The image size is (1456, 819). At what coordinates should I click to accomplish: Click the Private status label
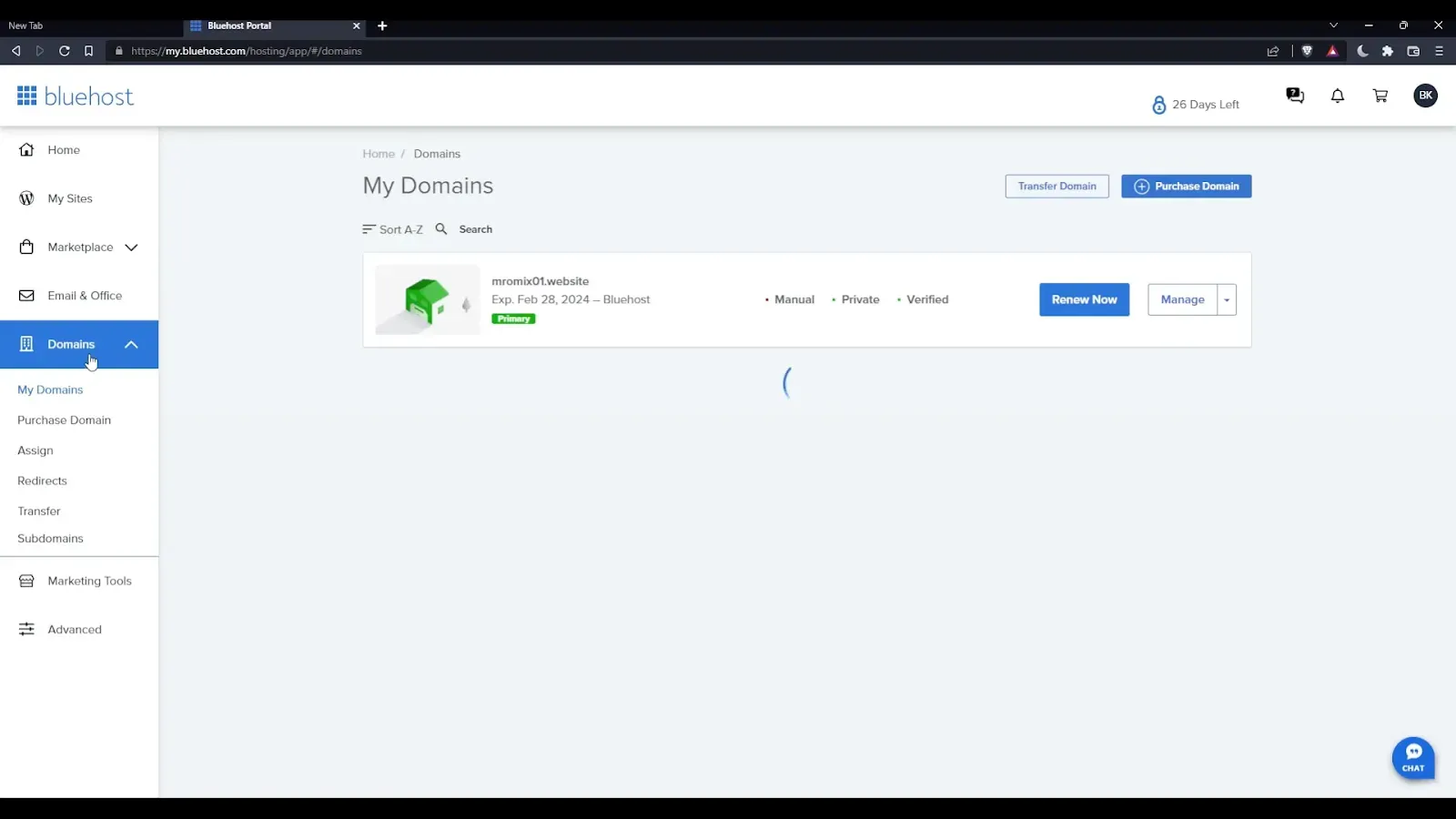(x=860, y=299)
